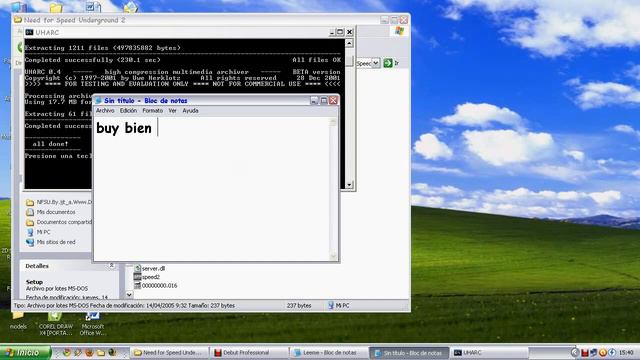Select the COREL DRAW X4 desktop icon
This screenshot has height=360, width=640.
click(56, 324)
